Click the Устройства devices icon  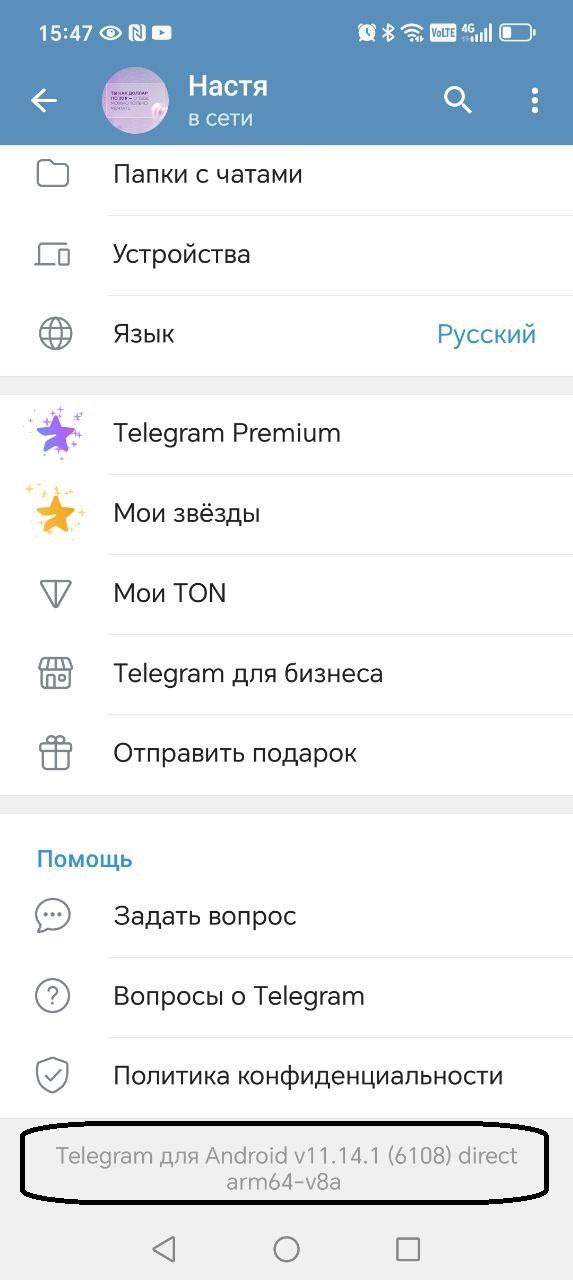[x=53, y=254]
